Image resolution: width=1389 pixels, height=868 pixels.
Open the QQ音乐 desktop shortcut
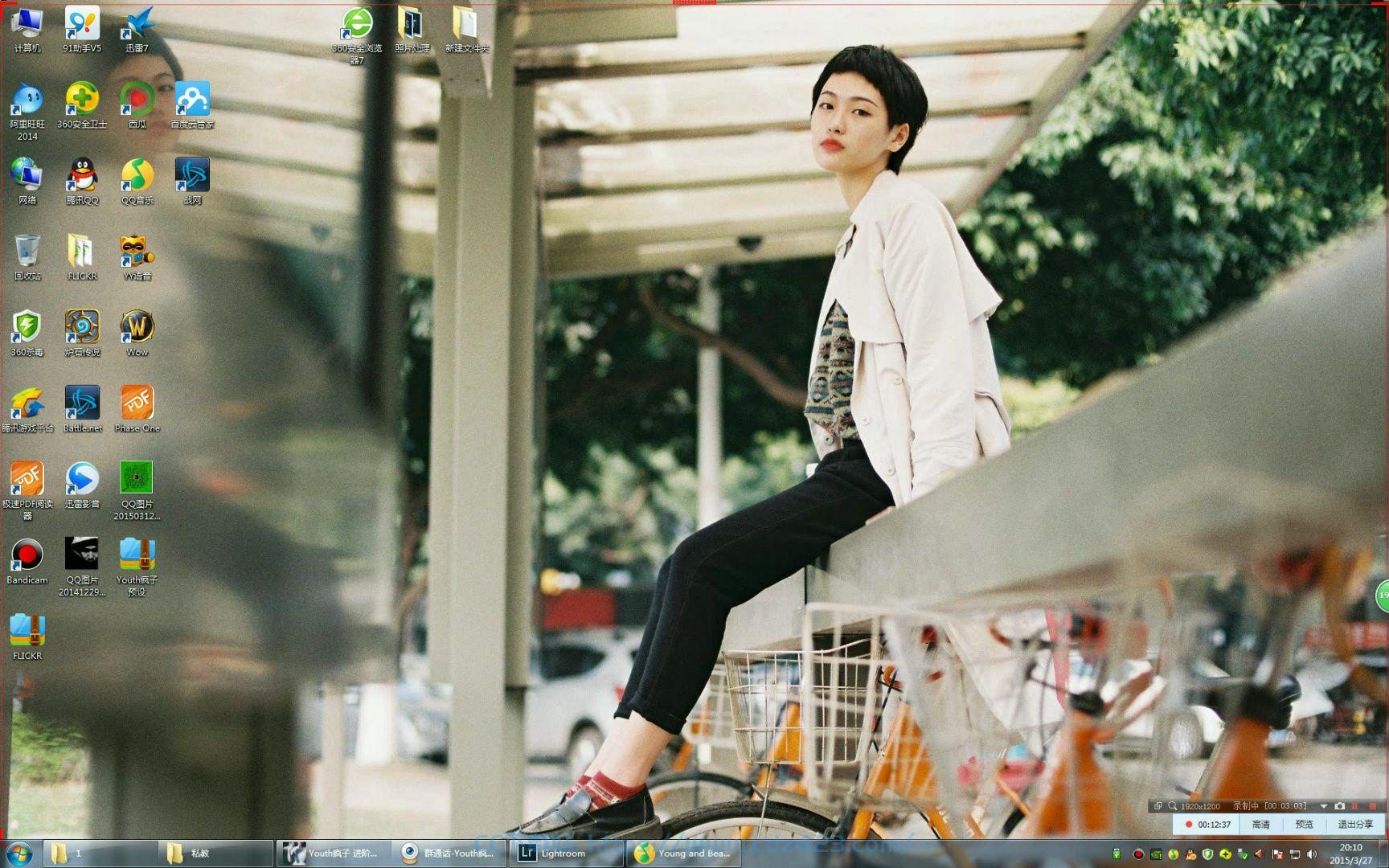click(x=137, y=181)
